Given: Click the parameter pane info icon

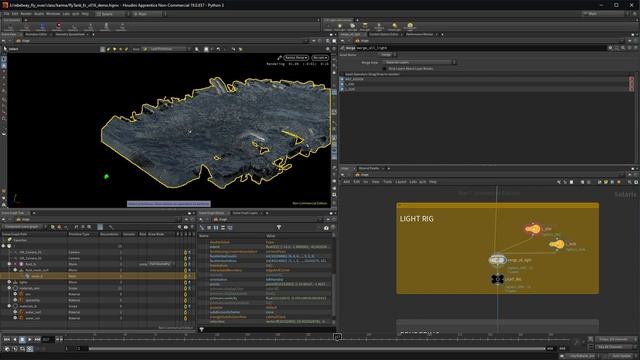Looking at the screenshot, I should 629,48.
